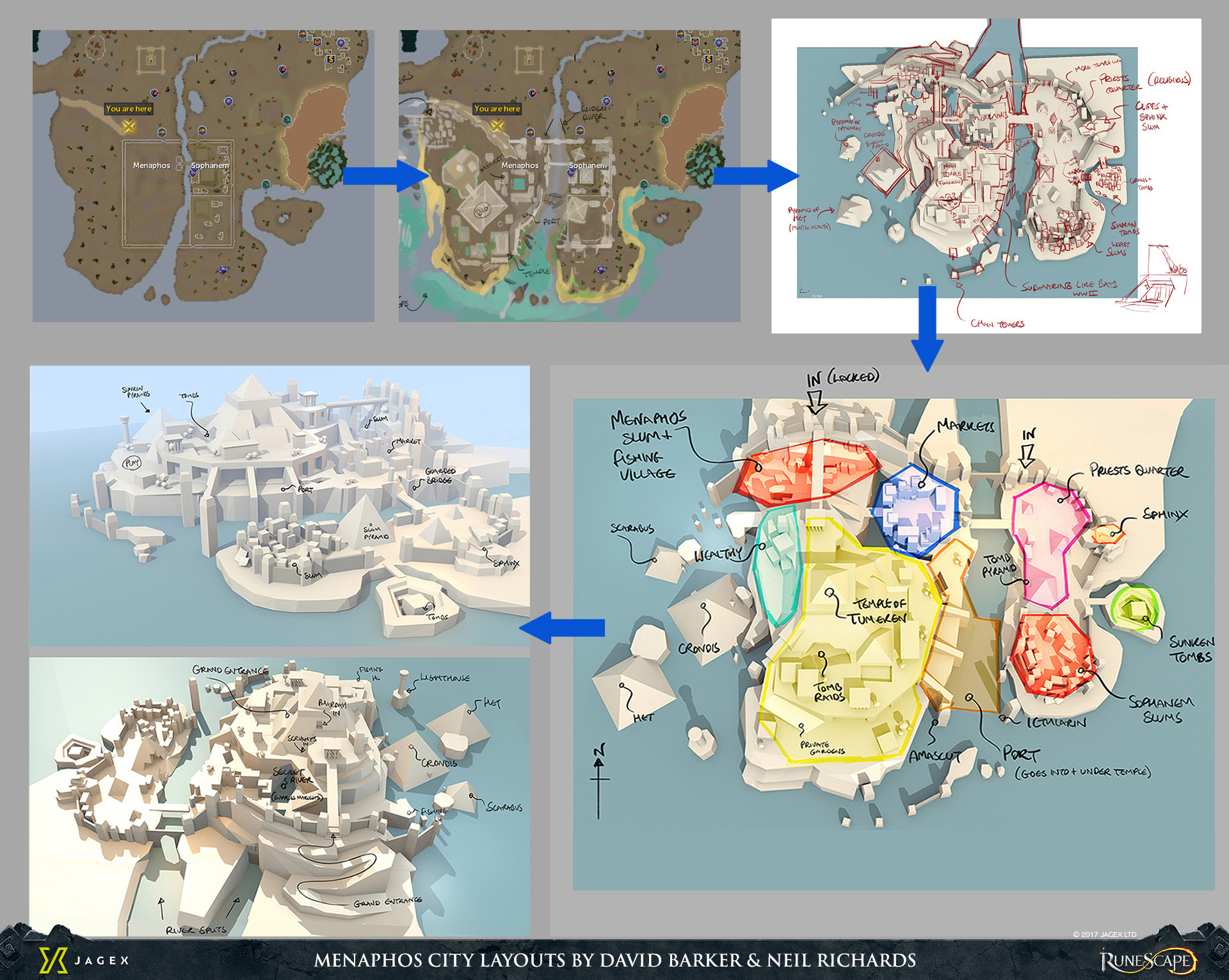The width and height of the screenshot is (1229, 980).
Task: Click the red Menaphos Slum district area
Action: pyautogui.click(x=808, y=472)
